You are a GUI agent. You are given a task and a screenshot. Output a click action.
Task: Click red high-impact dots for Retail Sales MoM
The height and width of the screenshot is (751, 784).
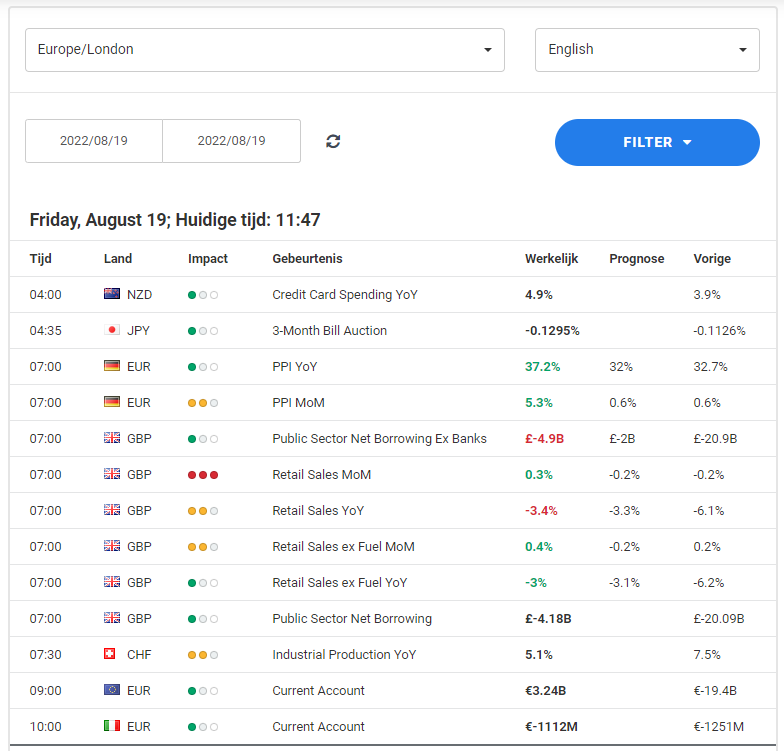202,474
